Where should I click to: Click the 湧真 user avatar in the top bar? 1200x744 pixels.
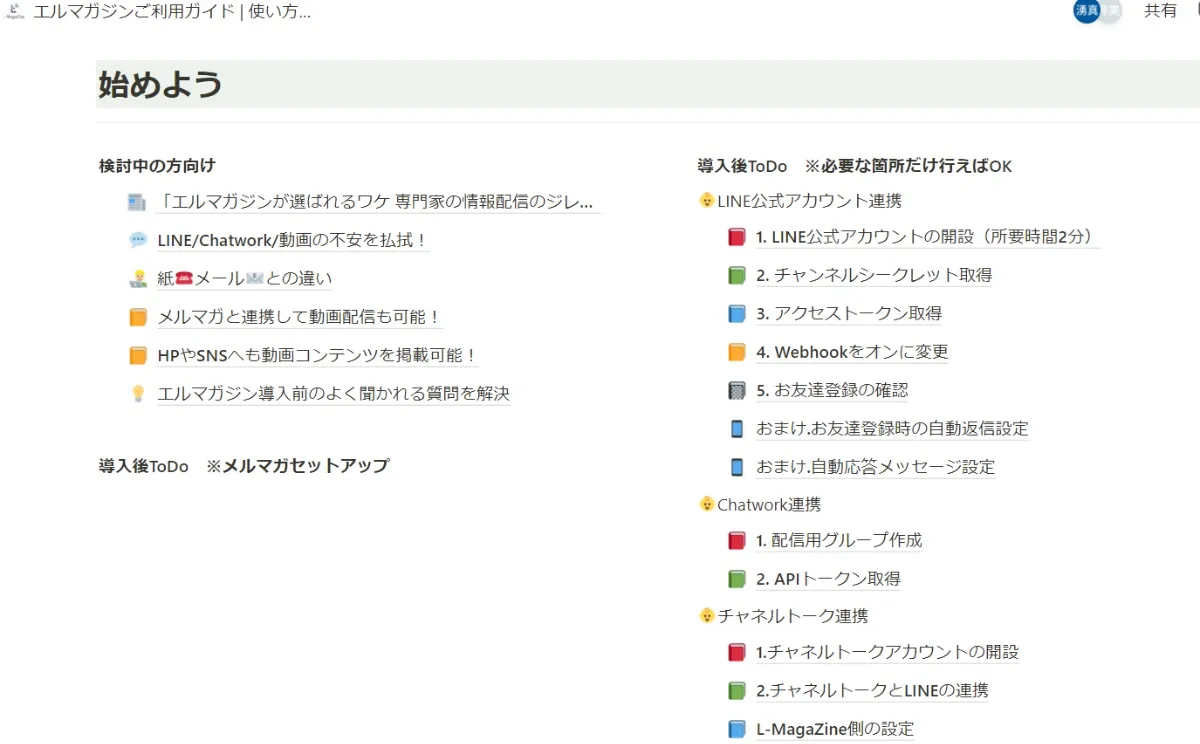point(1086,11)
